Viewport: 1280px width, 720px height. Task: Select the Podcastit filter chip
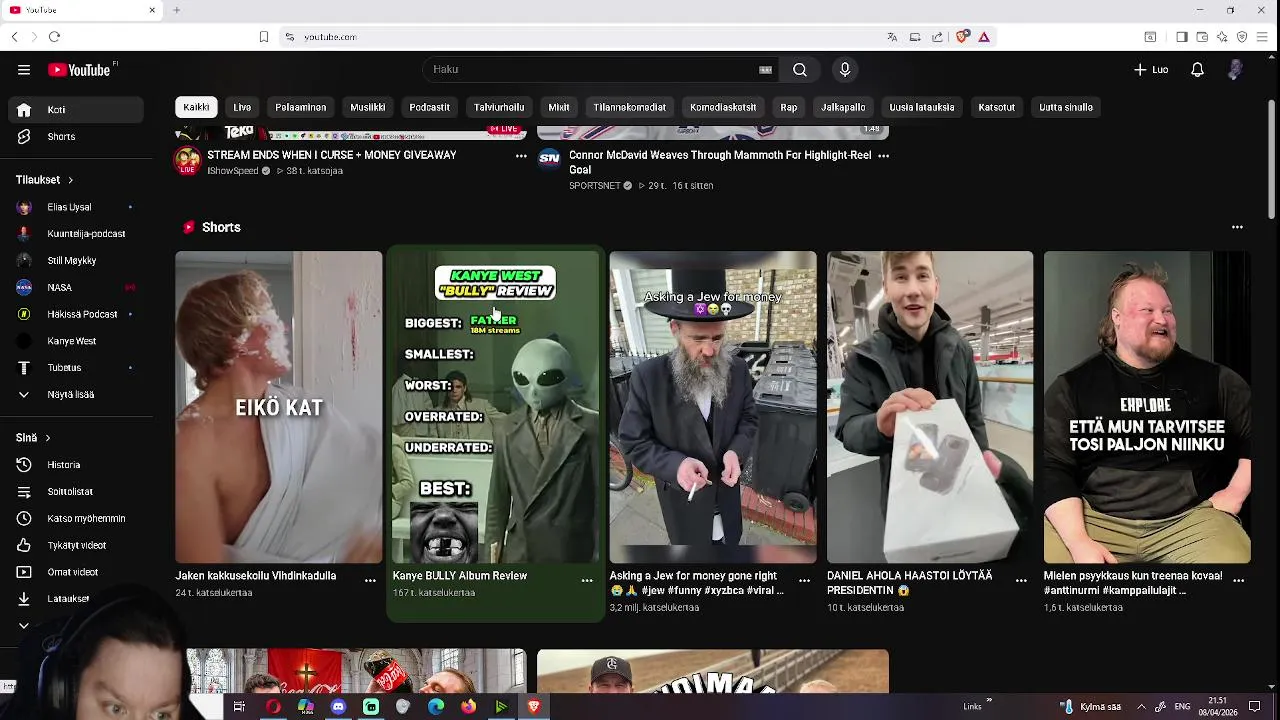(429, 107)
